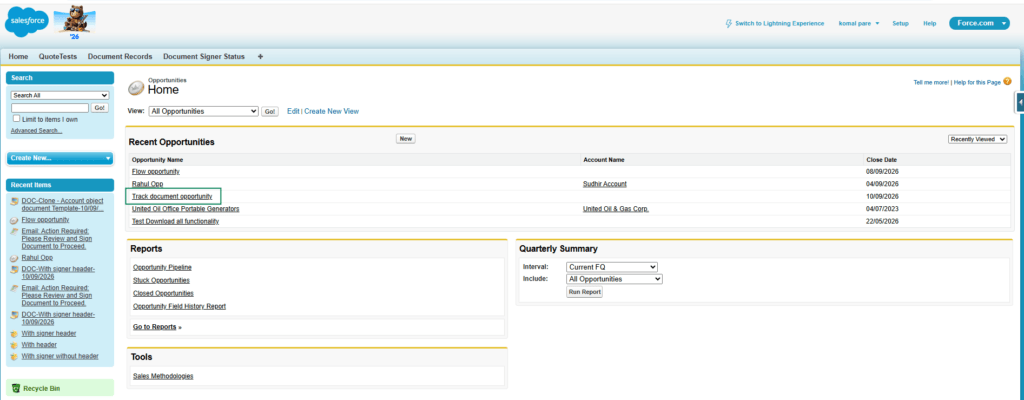Image resolution: width=1024 pixels, height=400 pixels.
Task: Open the komal pare user menu
Action: (x=858, y=24)
